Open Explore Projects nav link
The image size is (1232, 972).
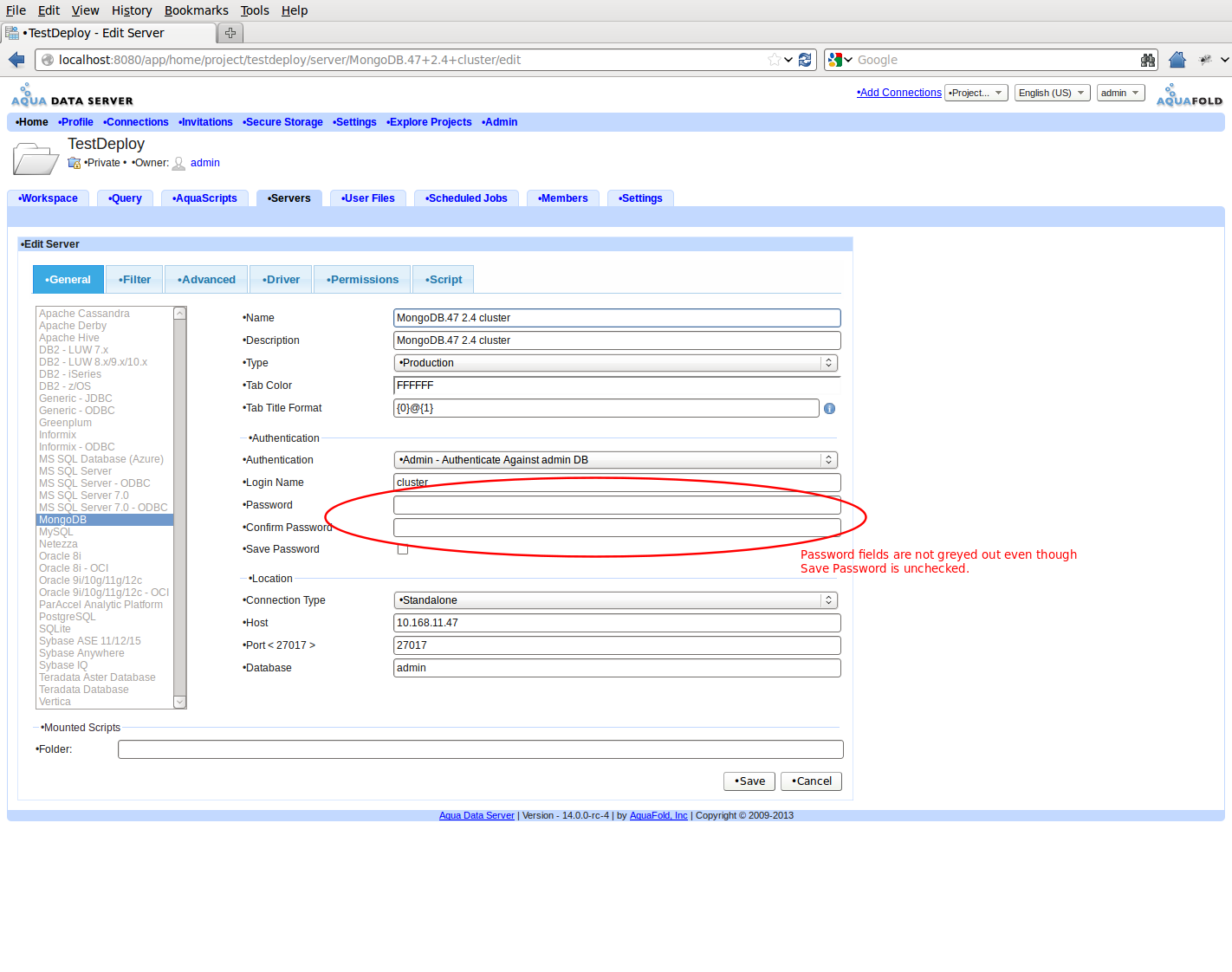click(429, 122)
